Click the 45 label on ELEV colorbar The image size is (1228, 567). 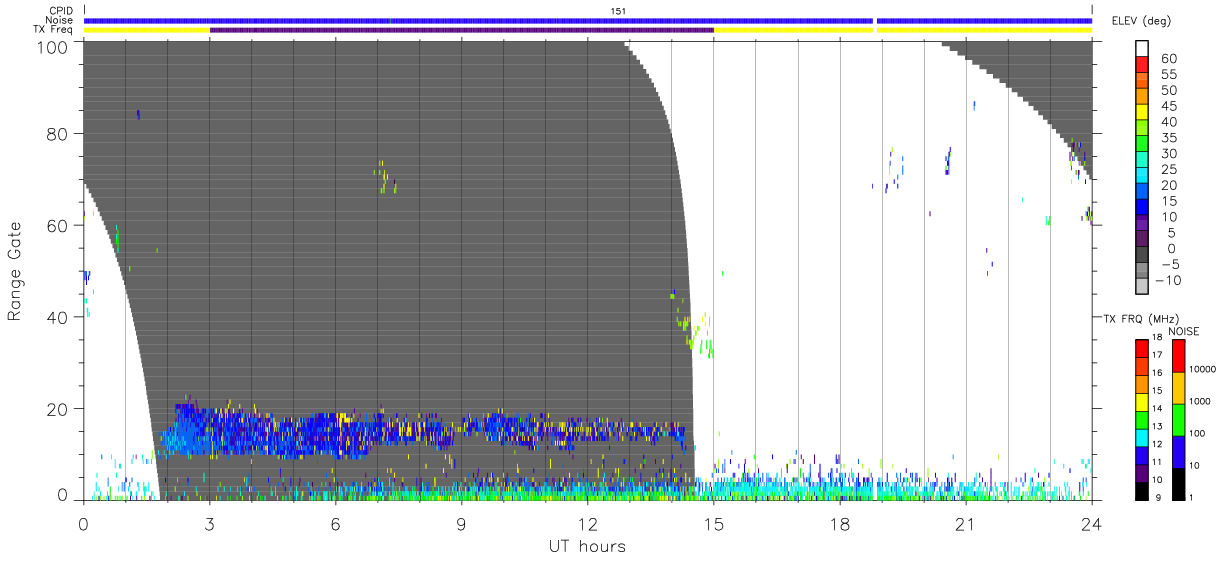click(1169, 106)
